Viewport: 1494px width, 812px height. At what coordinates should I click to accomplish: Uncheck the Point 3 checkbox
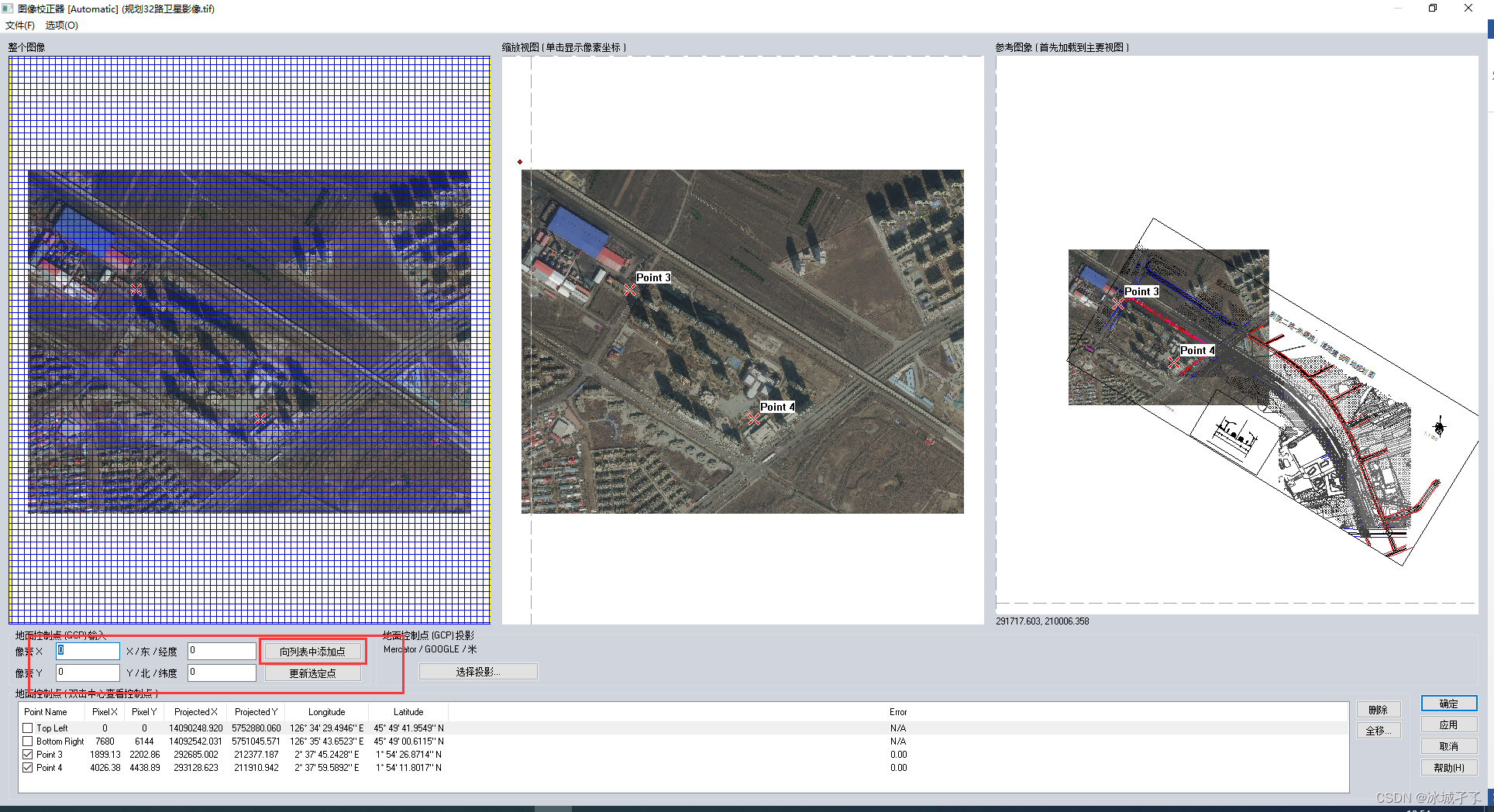(x=26, y=754)
